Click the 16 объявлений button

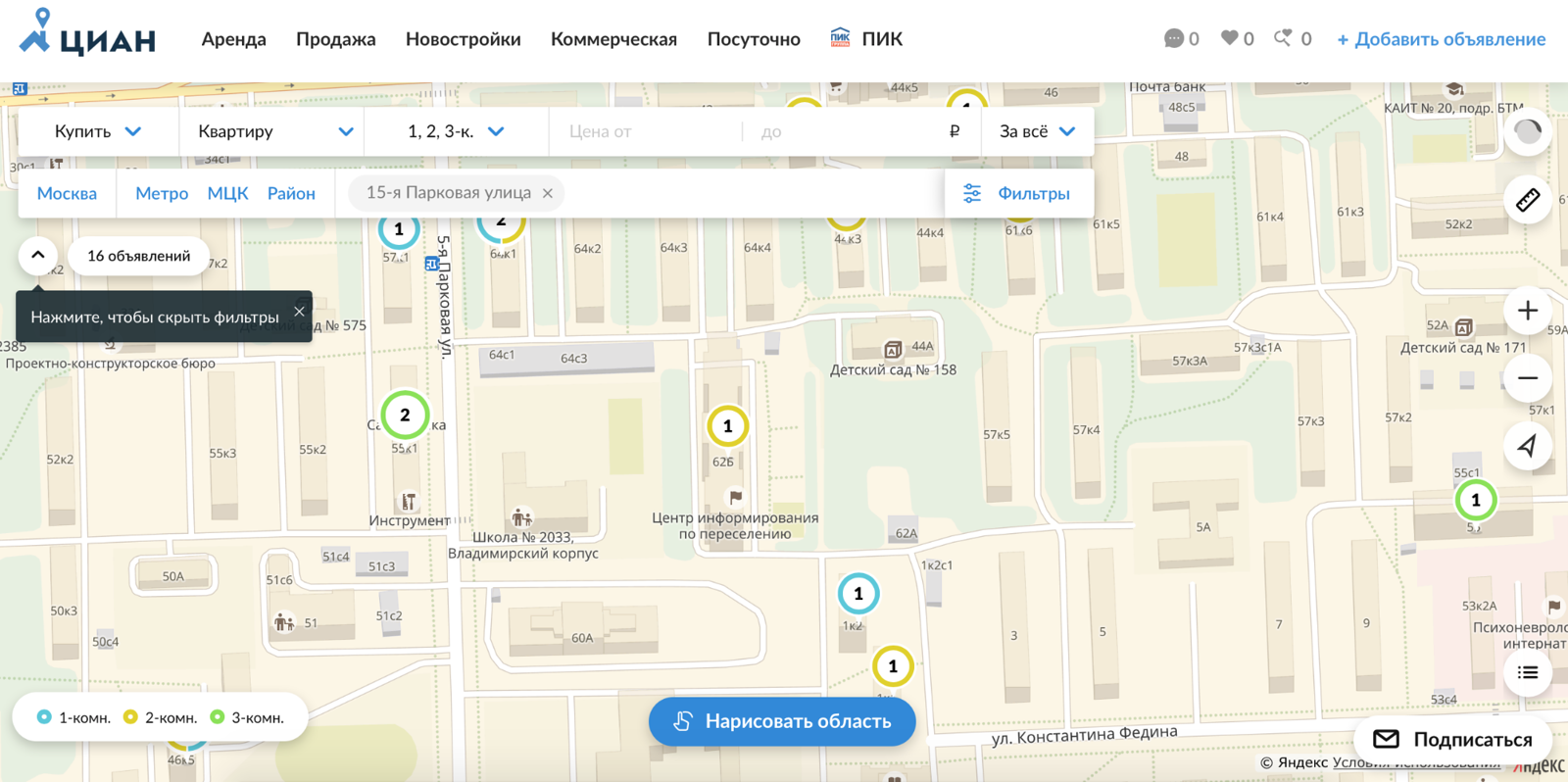pyautogui.click(x=138, y=256)
